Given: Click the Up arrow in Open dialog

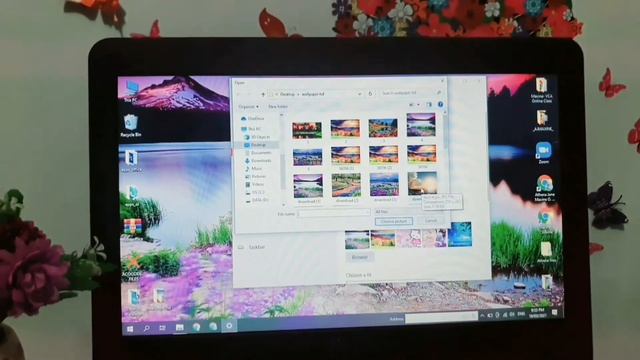Looking at the screenshot, I should [263, 94].
